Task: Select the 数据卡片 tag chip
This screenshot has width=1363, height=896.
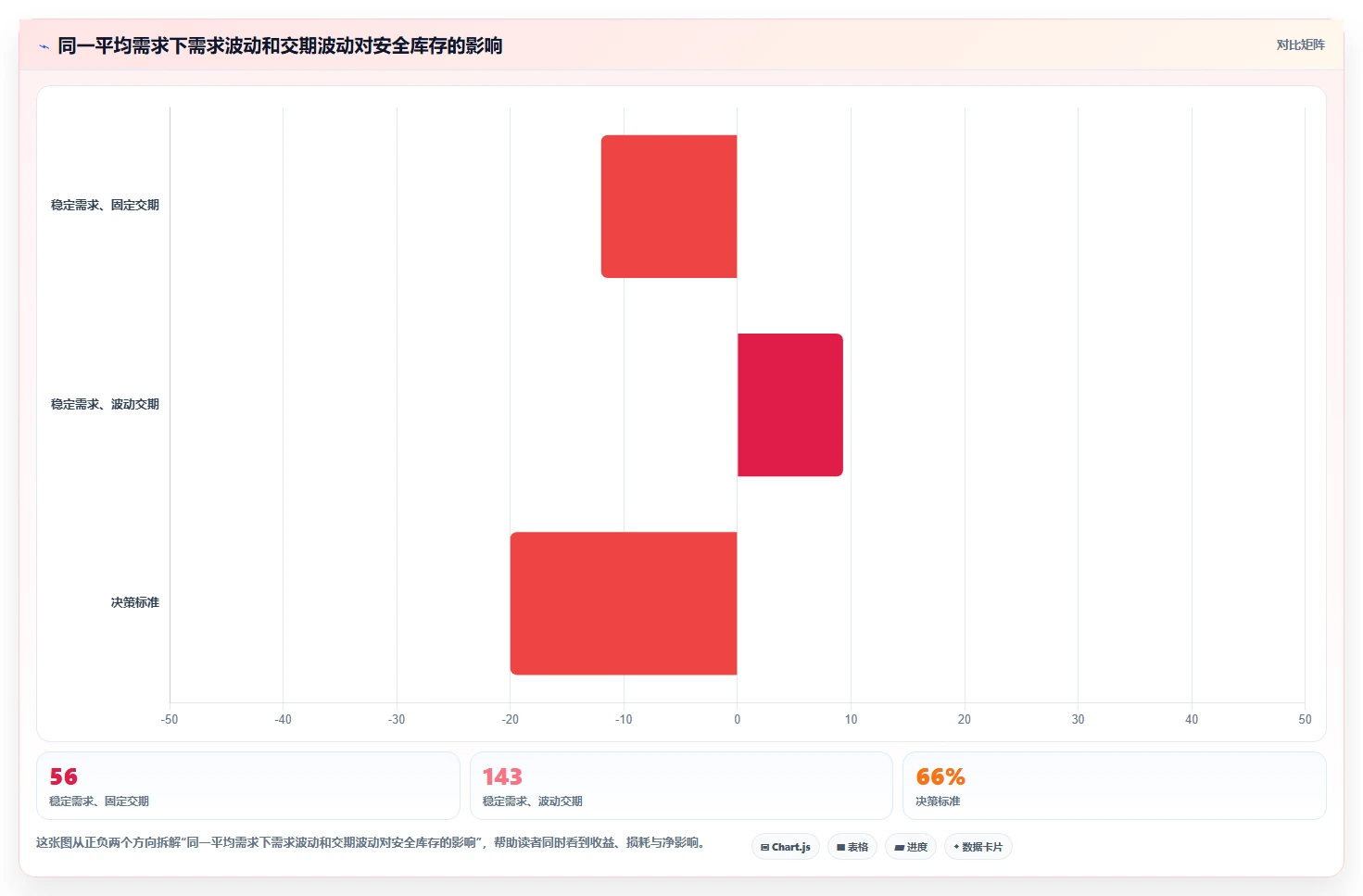Action: pyautogui.click(x=978, y=847)
